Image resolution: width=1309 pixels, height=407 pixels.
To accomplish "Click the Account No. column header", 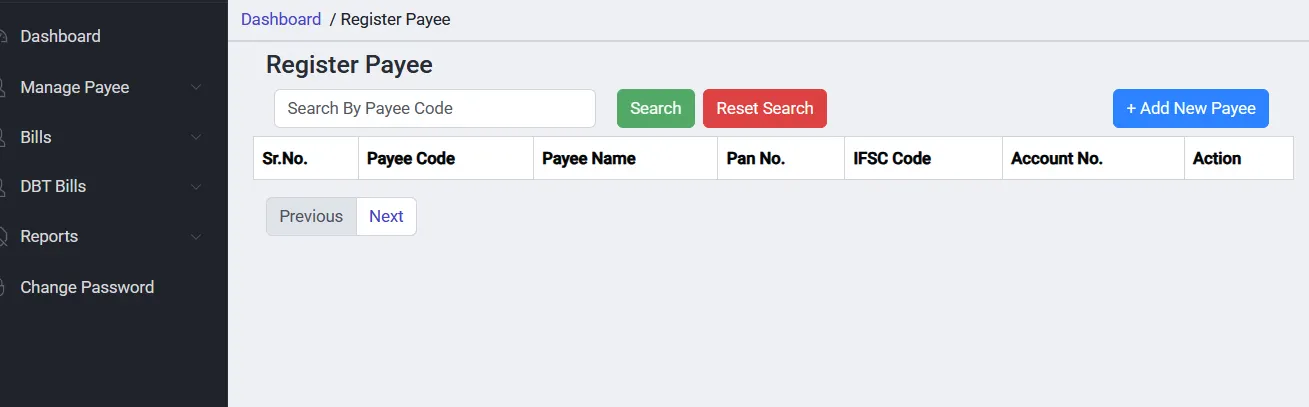I will pos(1056,158).
